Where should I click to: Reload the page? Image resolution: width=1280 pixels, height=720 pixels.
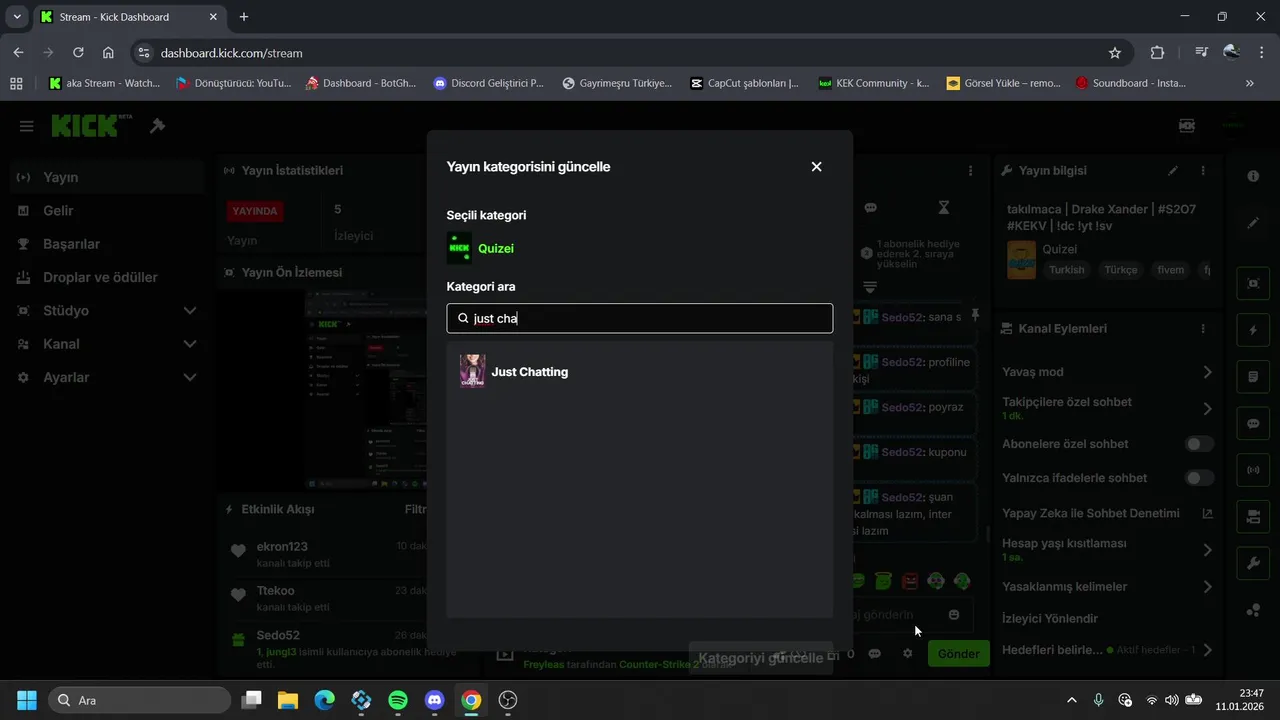(78, 53)
